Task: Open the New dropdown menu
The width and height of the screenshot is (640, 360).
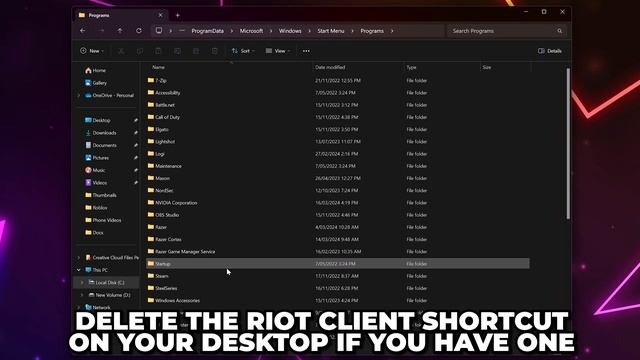Action: pos(92,51)
